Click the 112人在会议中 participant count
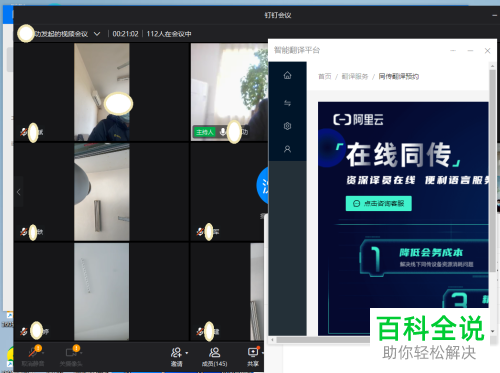 click(x=169, y=34)
